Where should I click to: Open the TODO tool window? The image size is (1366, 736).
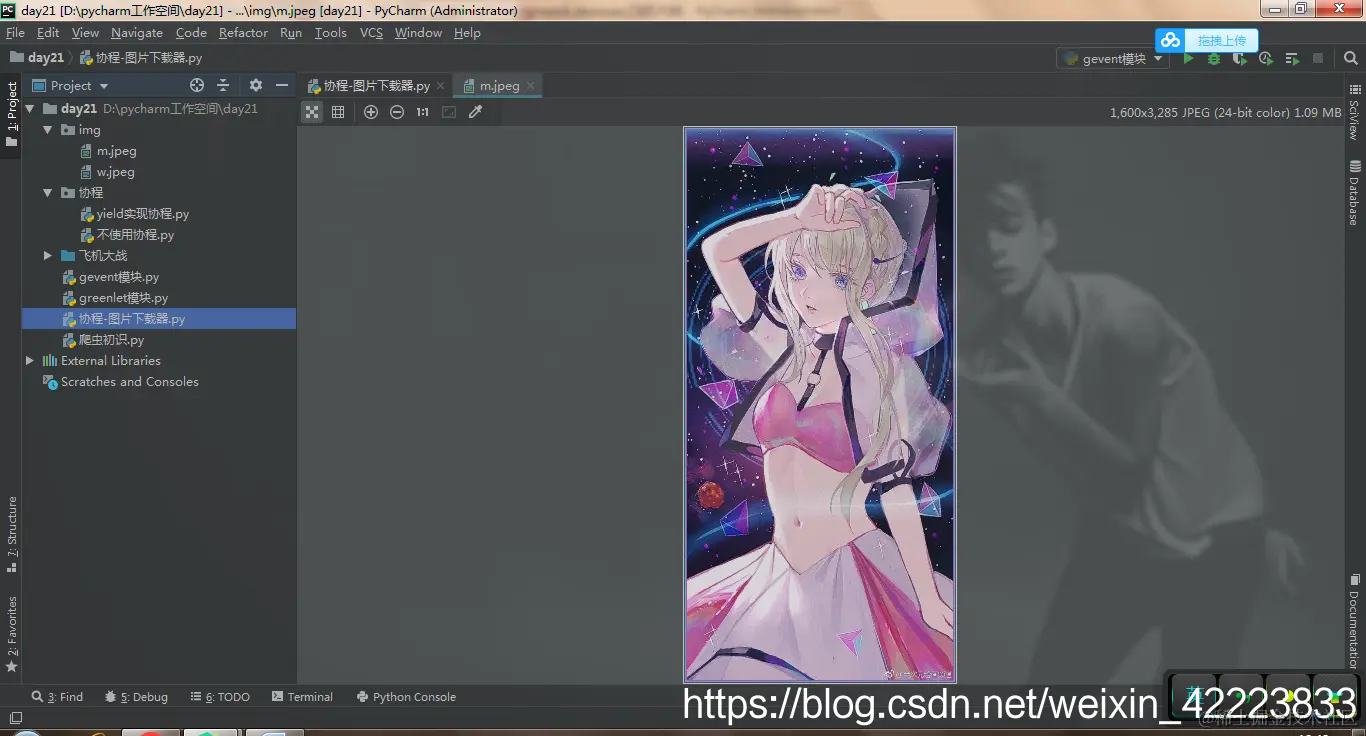[x=220, y=697]
